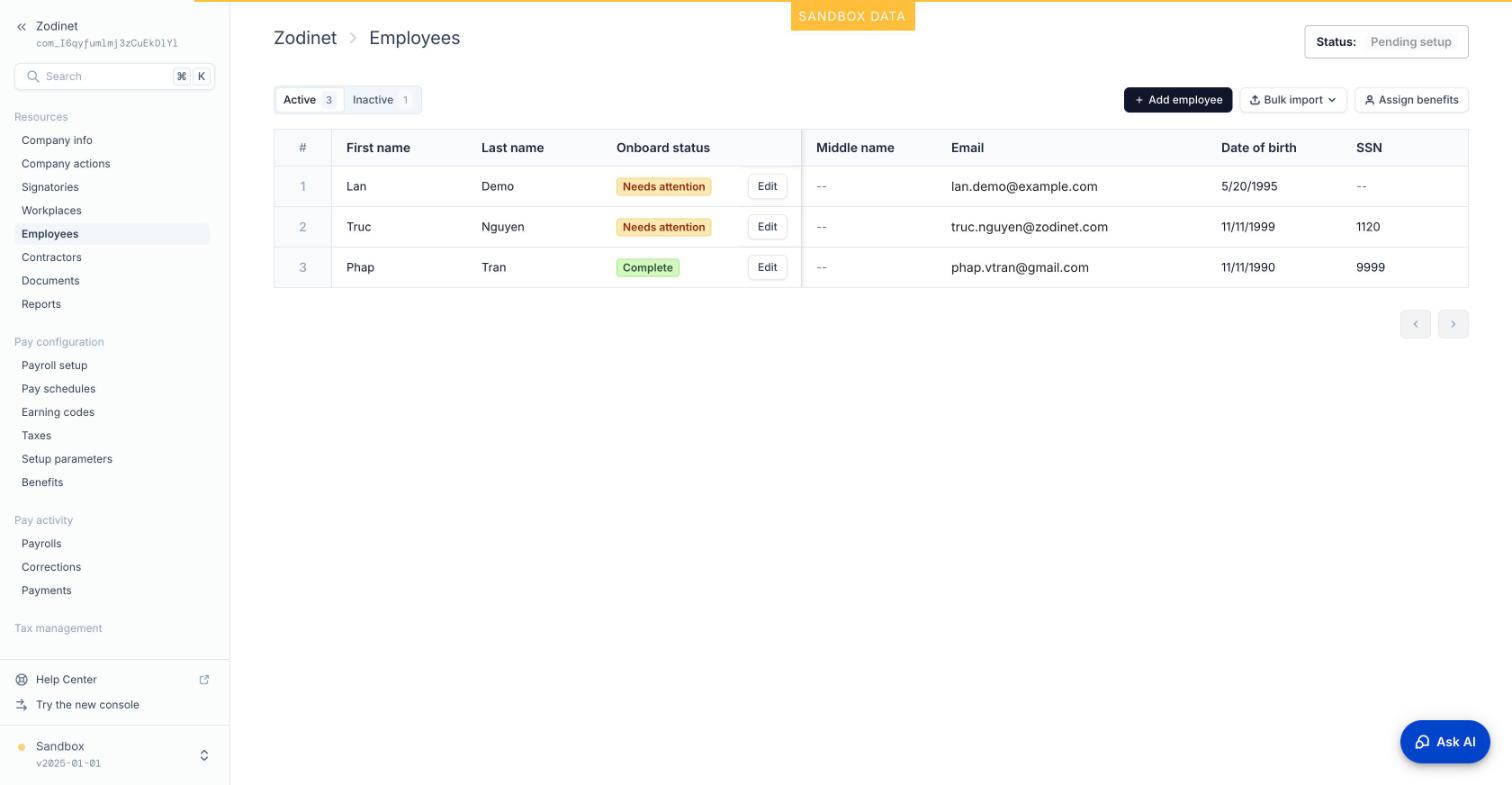Open Signatories in sidebar
Screen dimensions: 1512x785
click(50, 187)
